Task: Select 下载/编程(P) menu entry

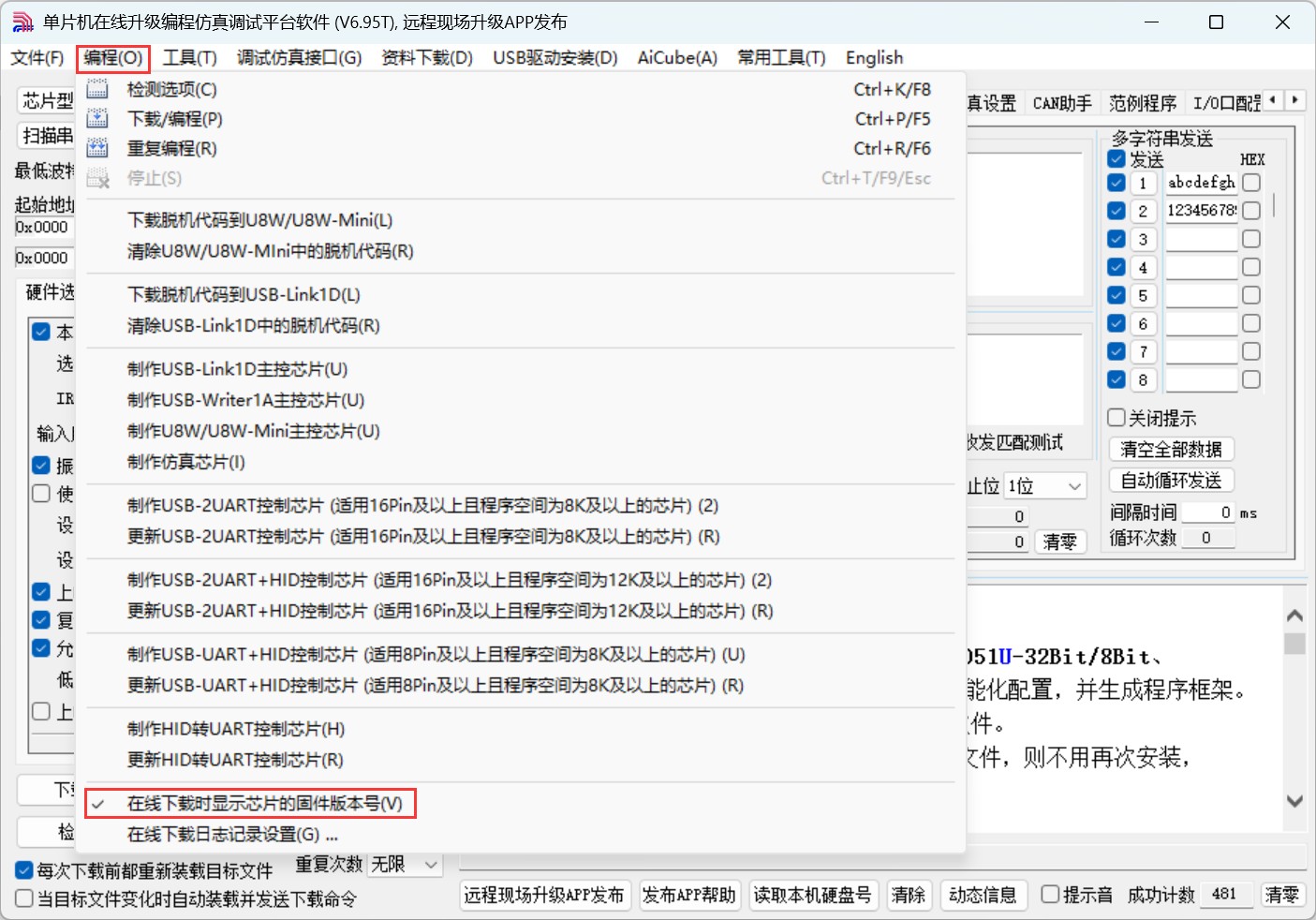Action: tap(521, 119)
